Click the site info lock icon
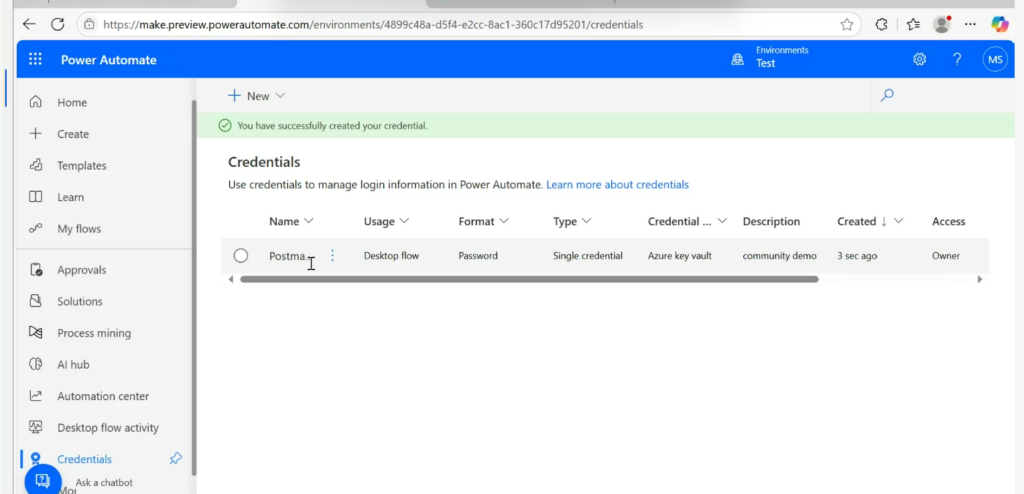 tap(89, 25)
